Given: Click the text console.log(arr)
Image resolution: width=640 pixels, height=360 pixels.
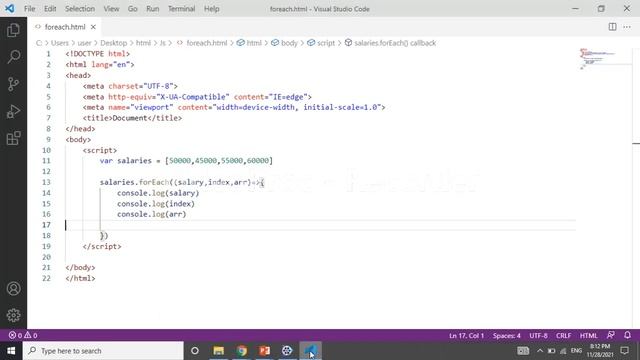Looking at the screenshot, I should pyautogui.click(x=151, y=214).
